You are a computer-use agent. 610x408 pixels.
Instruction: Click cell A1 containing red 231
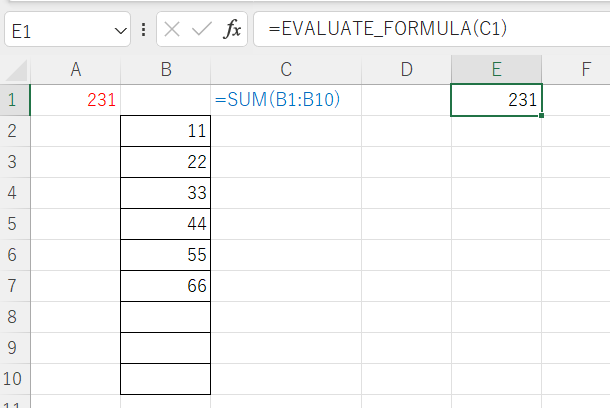75,100
